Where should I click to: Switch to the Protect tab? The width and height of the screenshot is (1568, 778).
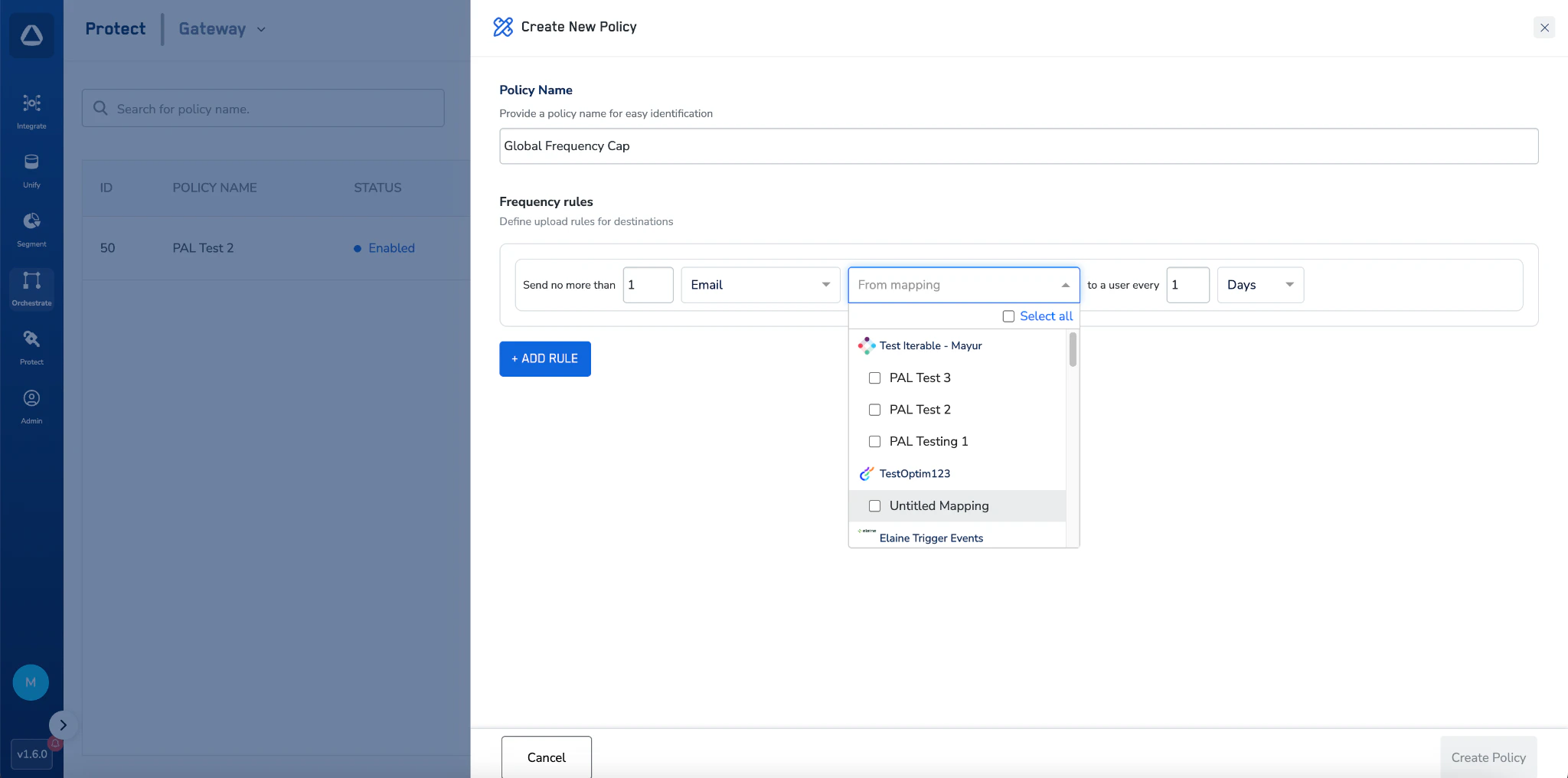click(116, 28)
